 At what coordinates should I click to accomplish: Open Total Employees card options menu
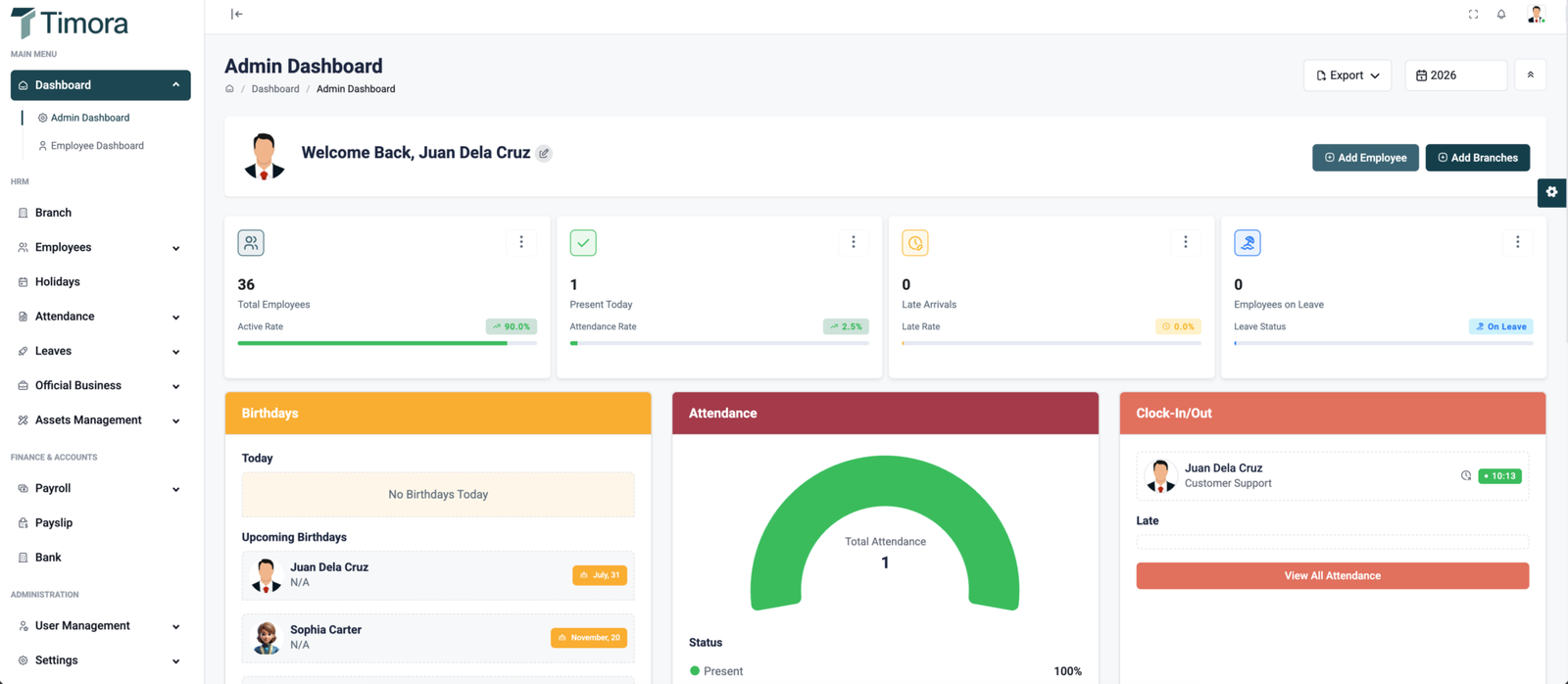521,242
